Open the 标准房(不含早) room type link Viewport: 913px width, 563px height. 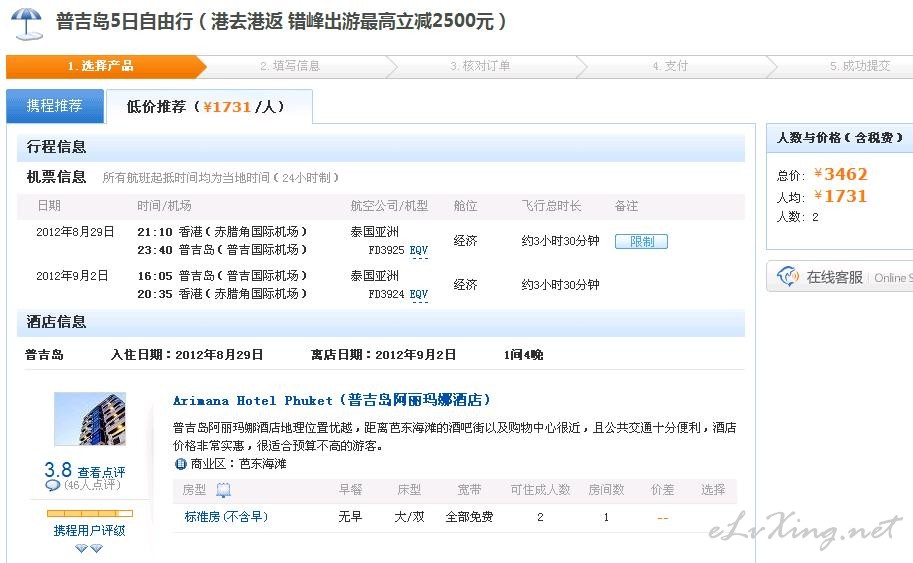pyautogui.click(x=226, y=517)
